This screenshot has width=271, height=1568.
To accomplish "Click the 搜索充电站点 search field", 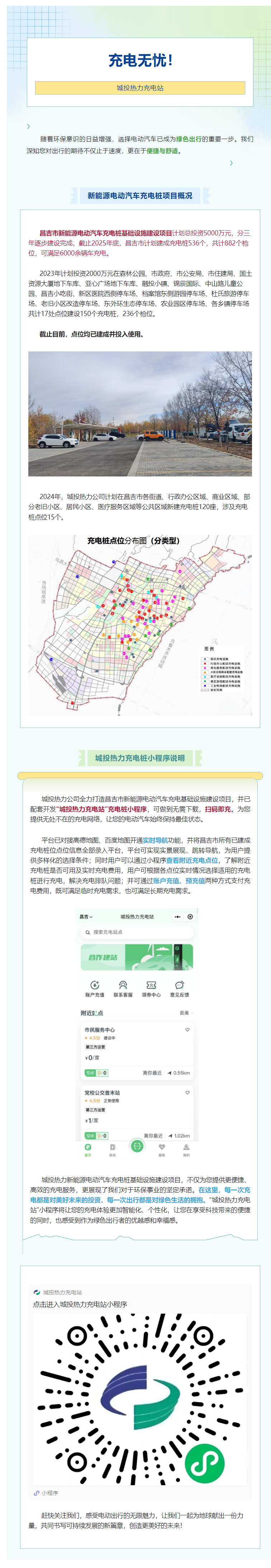I will click(137, 932).
